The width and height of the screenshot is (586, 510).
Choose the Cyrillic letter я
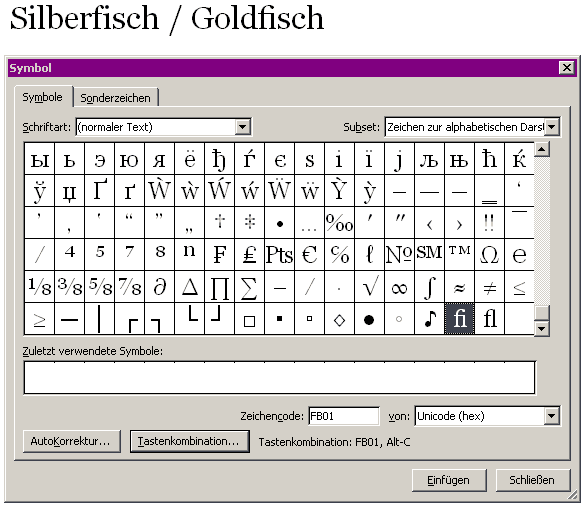tap(160, 159)
